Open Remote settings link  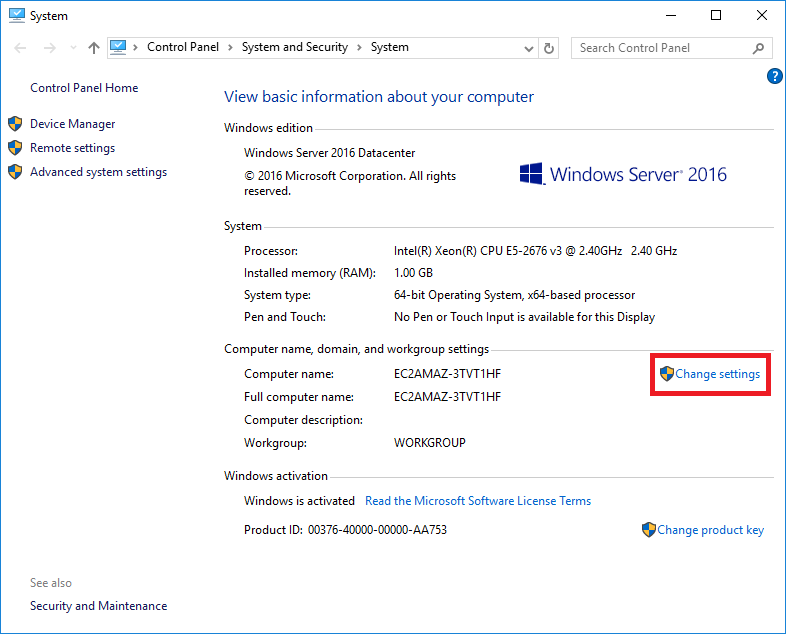pyautogui.click(x=73, y=148)
